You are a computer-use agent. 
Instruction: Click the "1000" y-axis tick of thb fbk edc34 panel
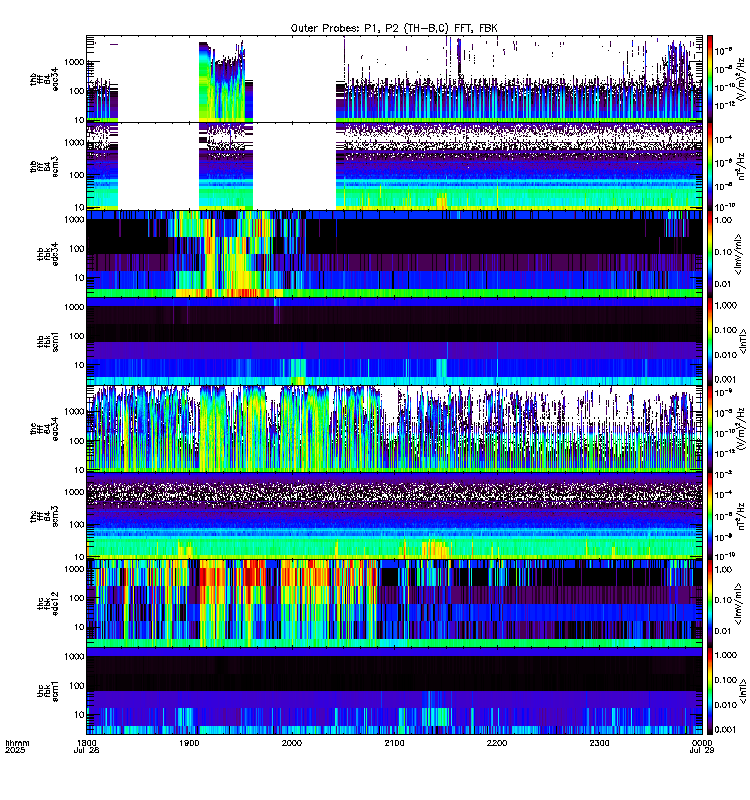pyautogui.click(x=74, y=220)
